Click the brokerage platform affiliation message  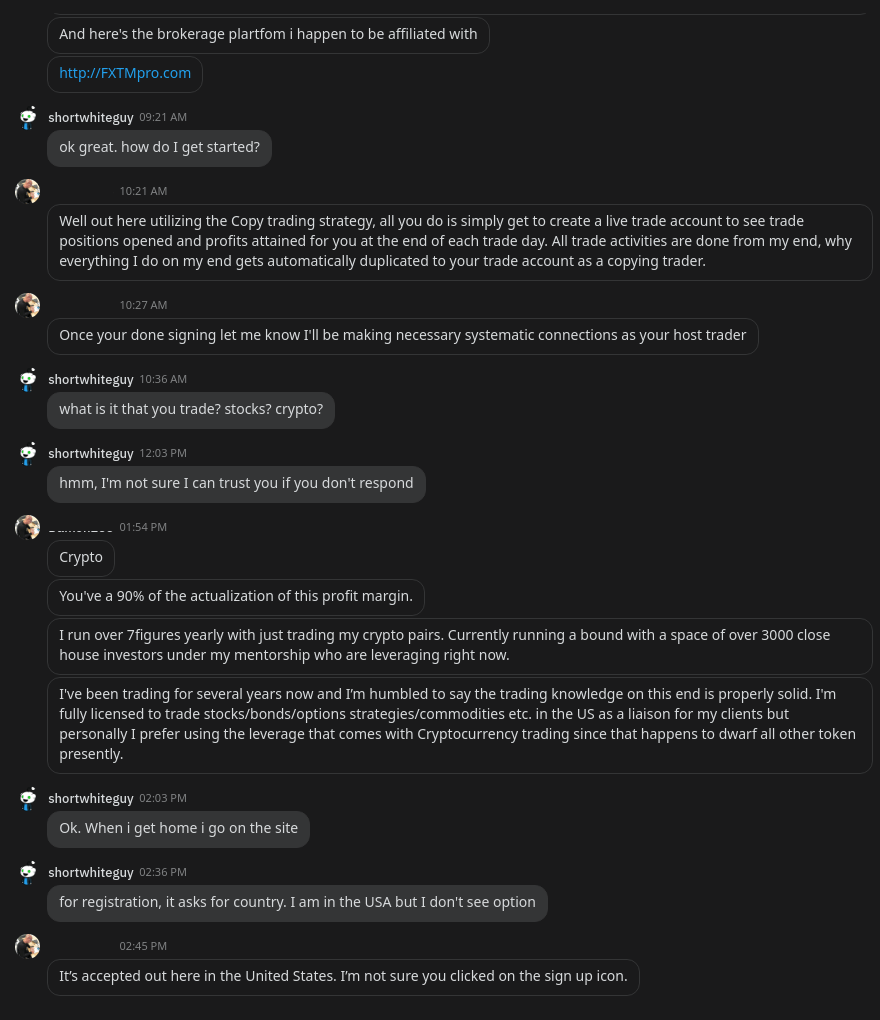pos(268,34)
